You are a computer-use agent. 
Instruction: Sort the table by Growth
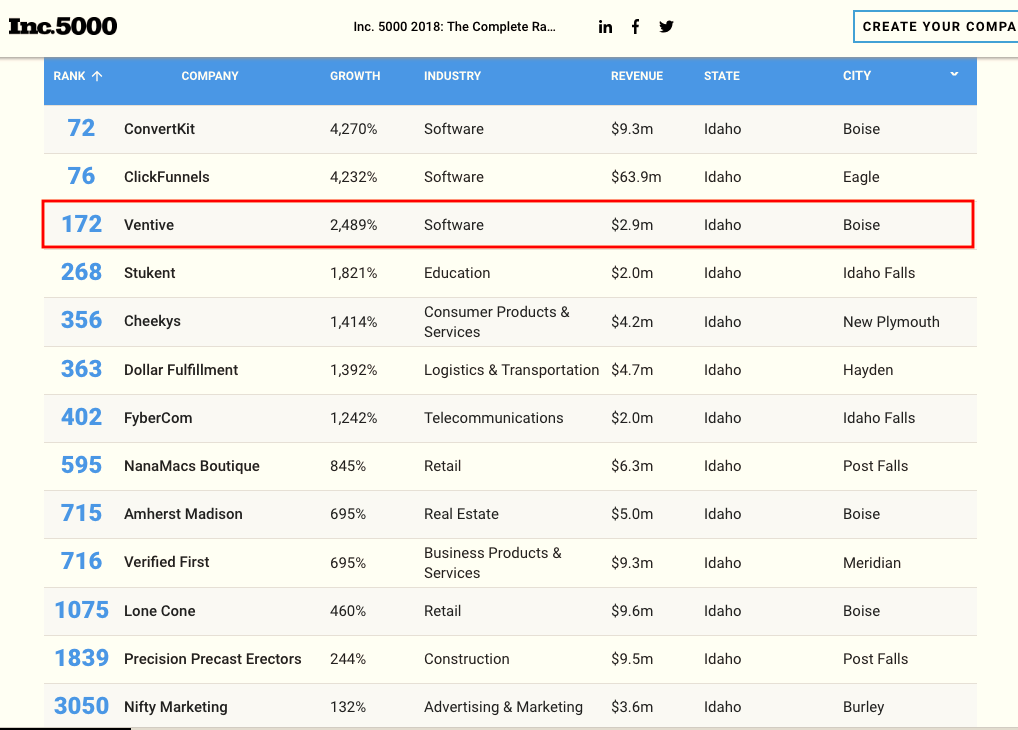click(x=355, y=76)
